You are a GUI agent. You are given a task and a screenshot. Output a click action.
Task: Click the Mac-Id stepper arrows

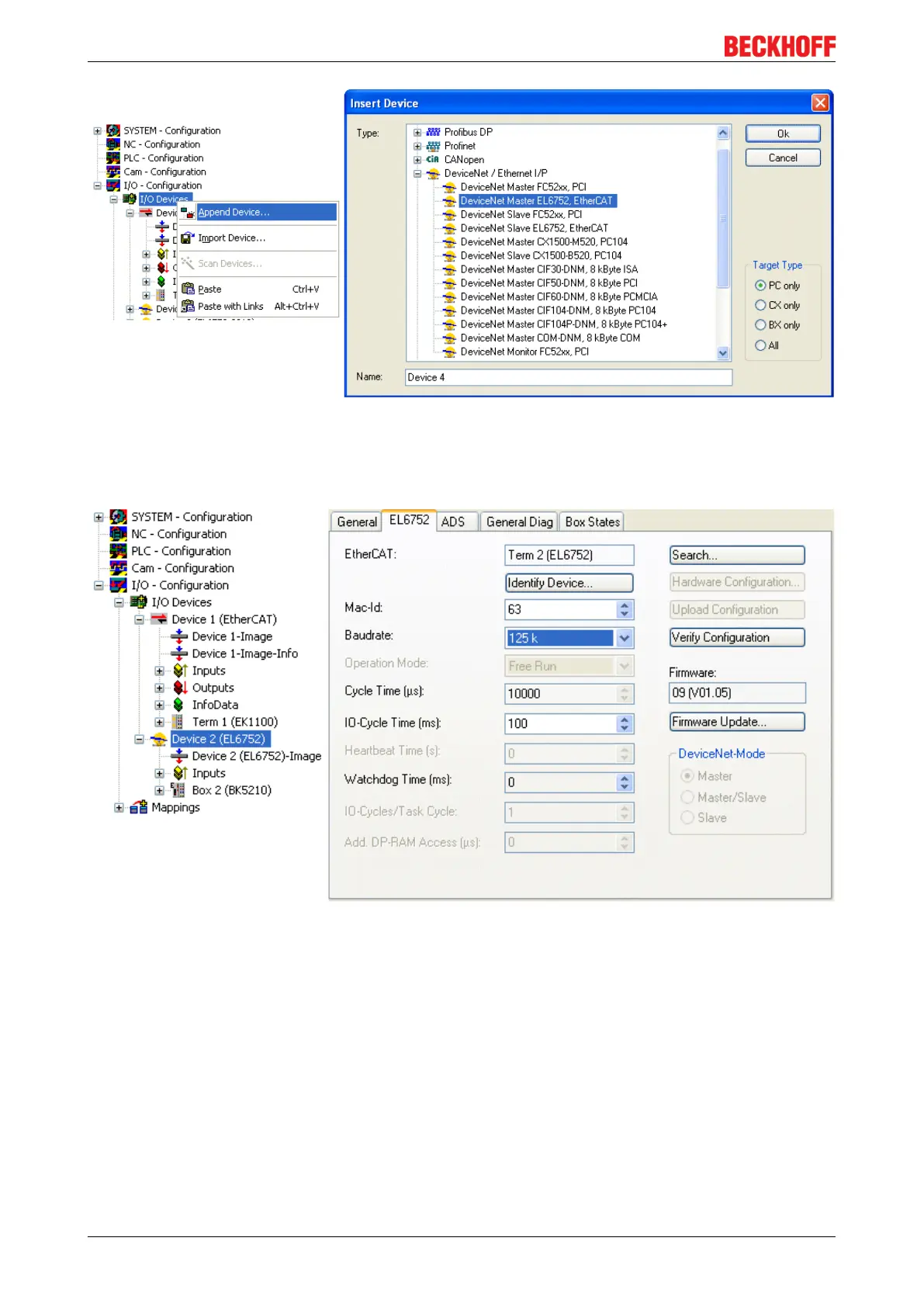[625, 610]
